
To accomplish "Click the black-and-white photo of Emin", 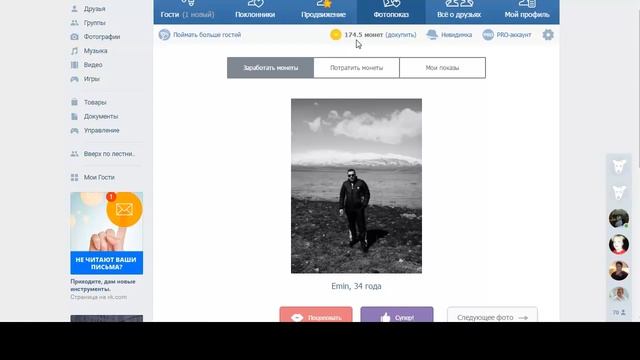I will tap(356, 186).
